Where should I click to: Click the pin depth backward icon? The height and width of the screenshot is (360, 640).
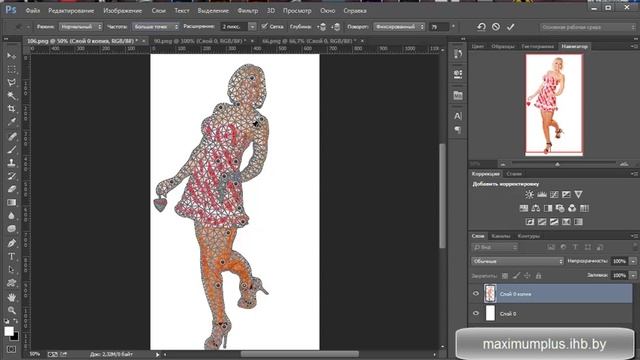pos(336,27)
